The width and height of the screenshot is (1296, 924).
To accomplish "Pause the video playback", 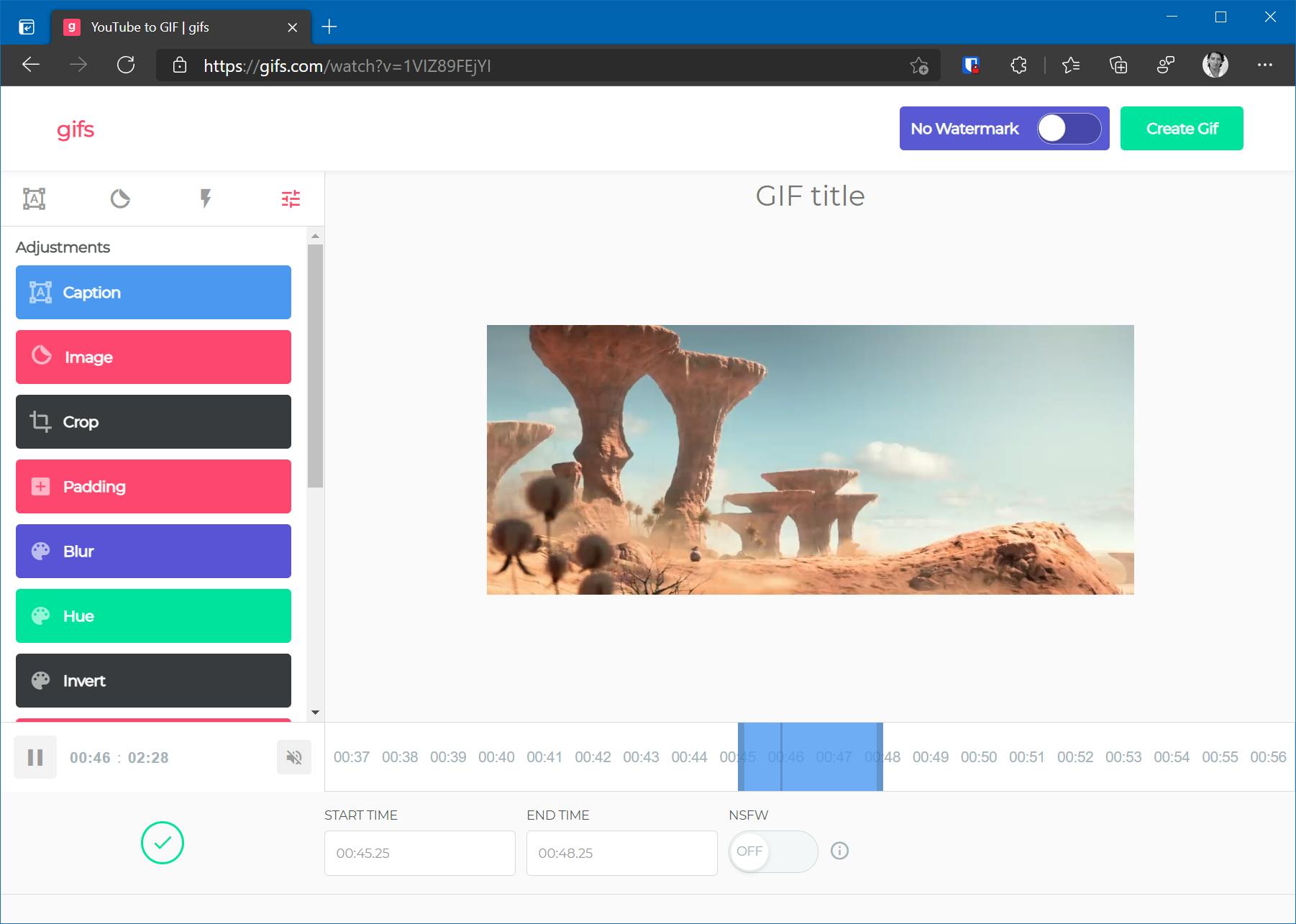I will pos(35,757).
